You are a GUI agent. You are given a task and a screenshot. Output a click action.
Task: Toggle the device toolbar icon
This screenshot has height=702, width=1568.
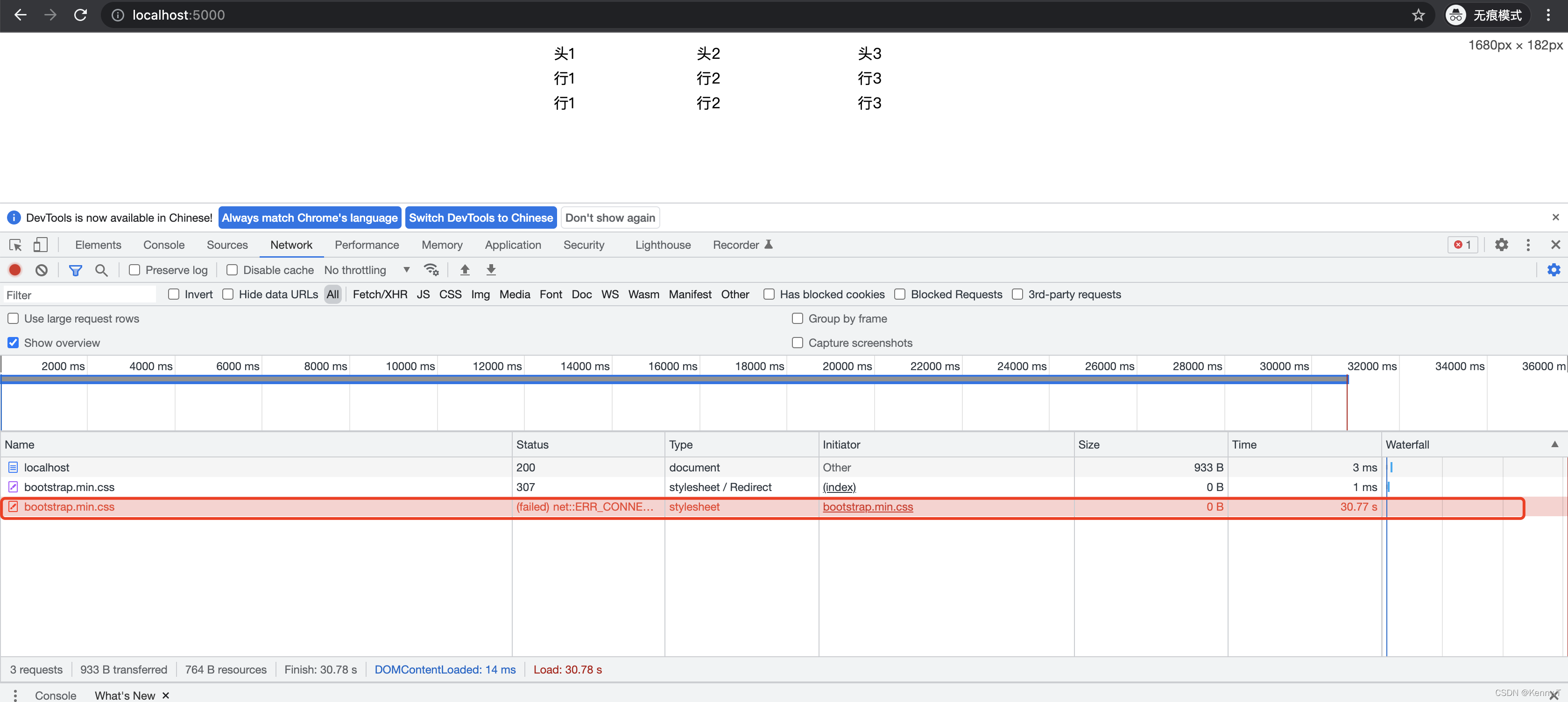(40, 245)
